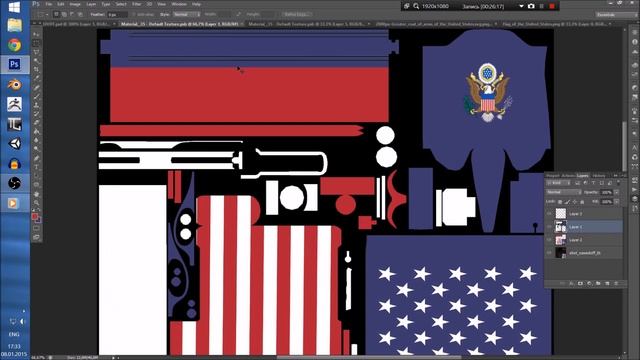This screenshot has width=640, height=360.
Task: Select the Paint Bucket tool
Action: 36,131
